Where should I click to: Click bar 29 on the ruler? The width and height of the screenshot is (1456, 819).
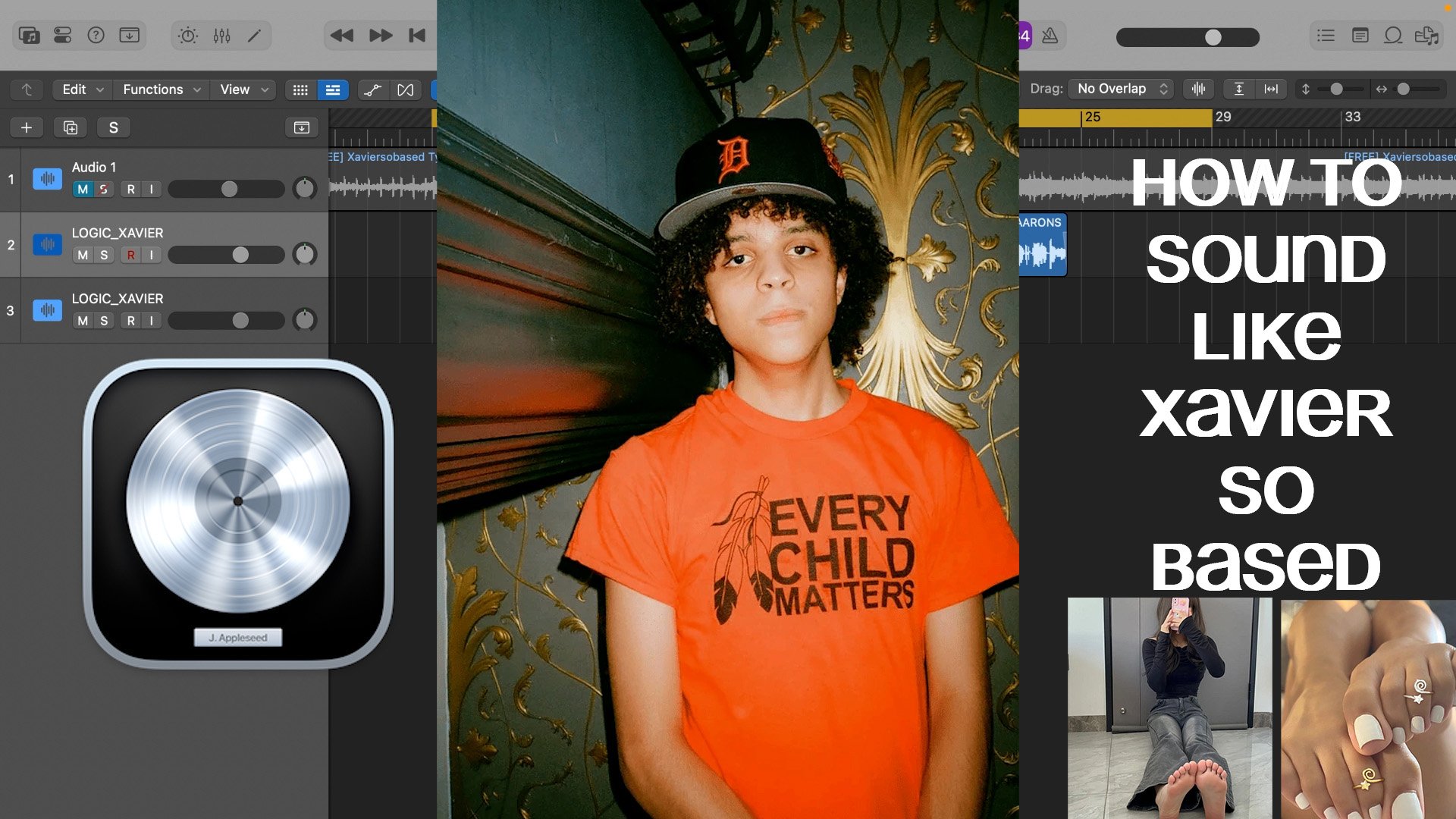point(1223,117)
